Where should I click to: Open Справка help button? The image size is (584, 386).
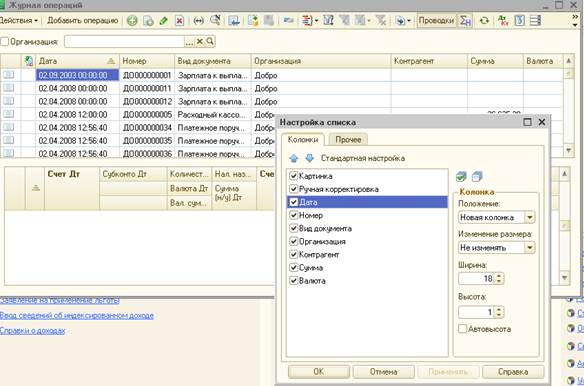tap(513, 371)
